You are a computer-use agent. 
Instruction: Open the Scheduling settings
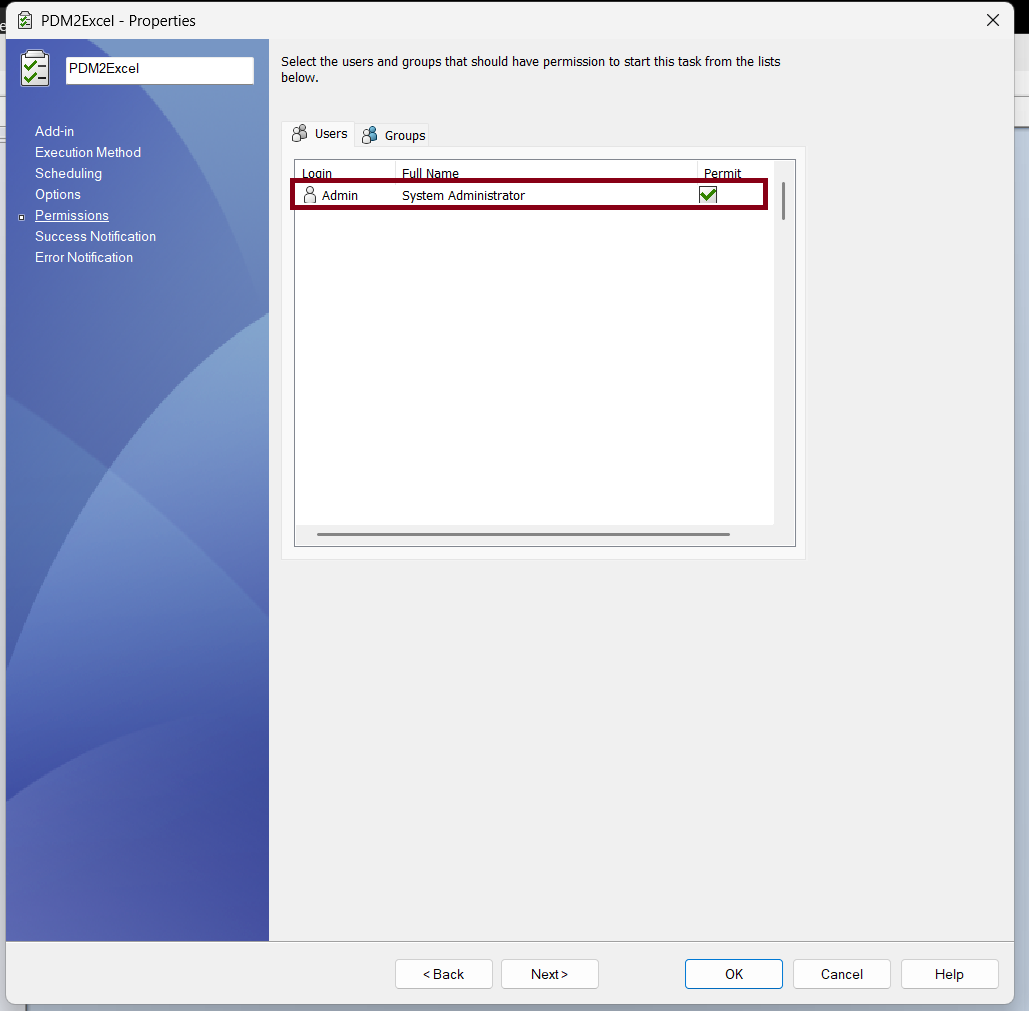click(68, 173)
